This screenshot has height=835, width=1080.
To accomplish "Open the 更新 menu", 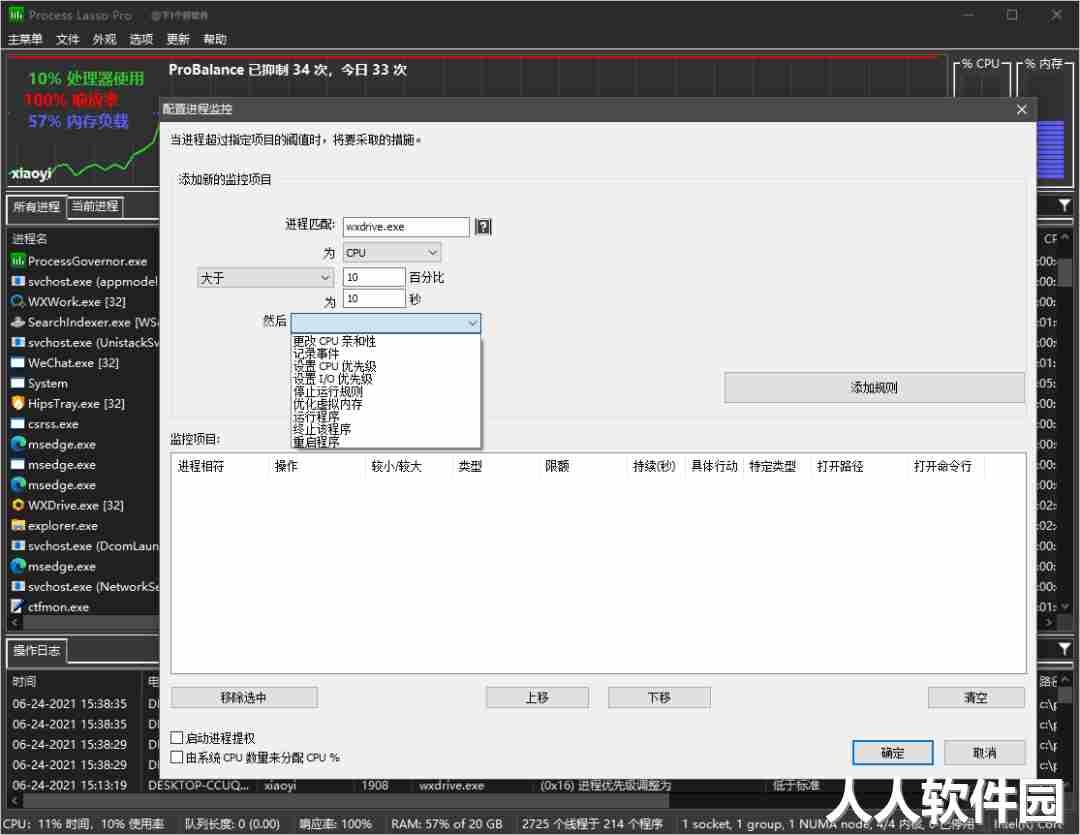I will 178,39.
